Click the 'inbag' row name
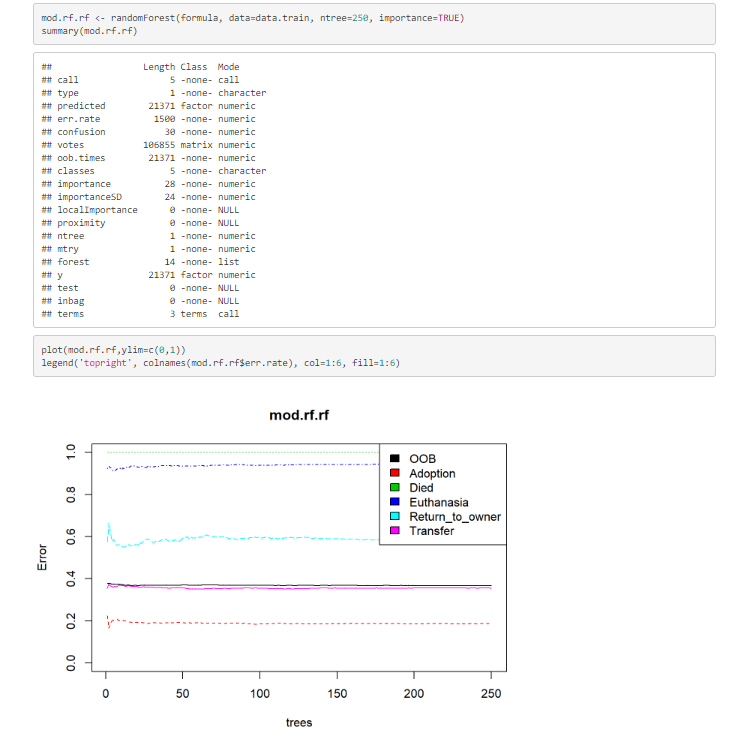This screenshot has height=746, width=735. coord(71,301)
